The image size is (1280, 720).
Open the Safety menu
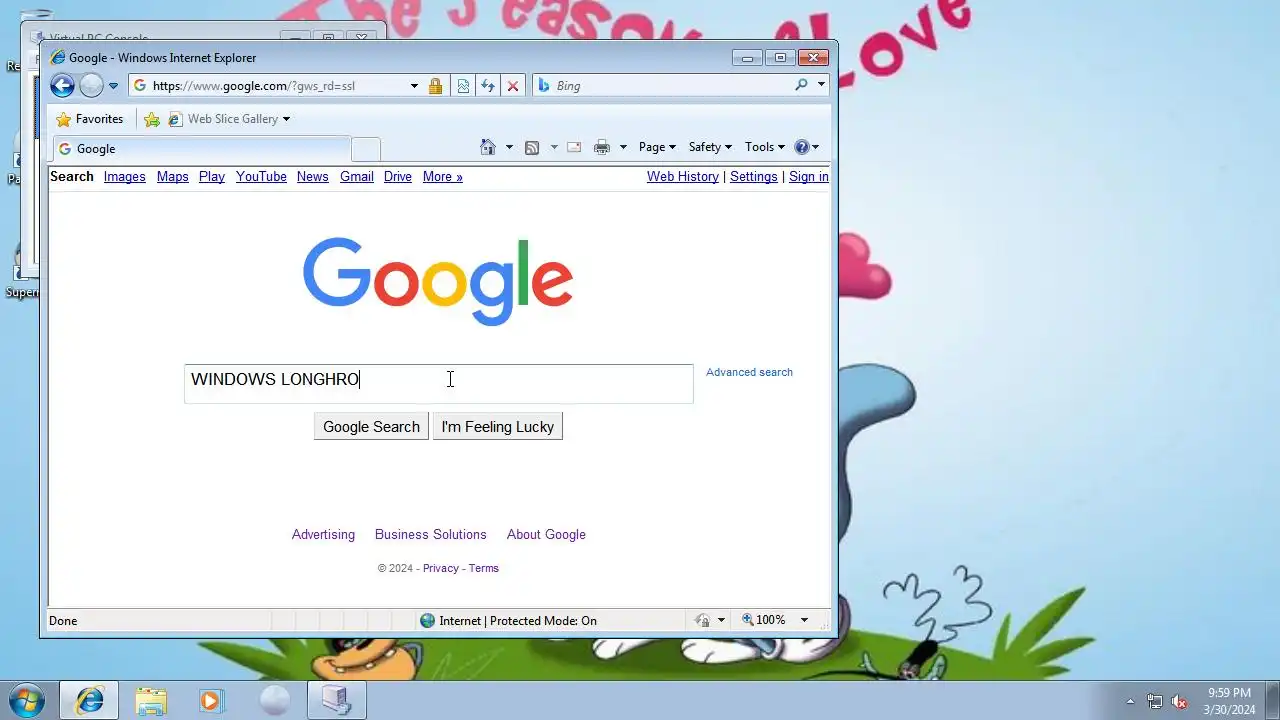pyautogui.click(x=710, y=147)
